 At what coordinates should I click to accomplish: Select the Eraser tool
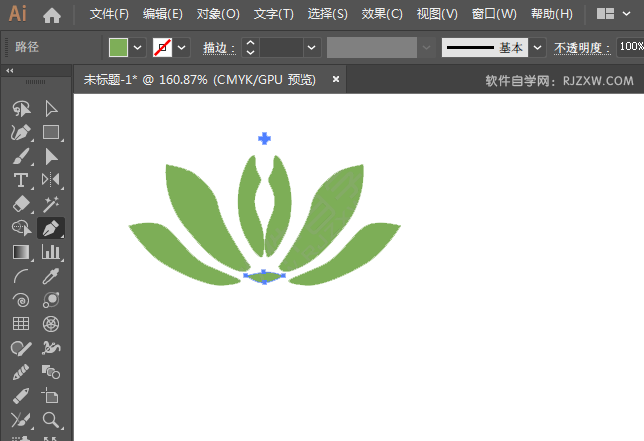tap(21, 204)
